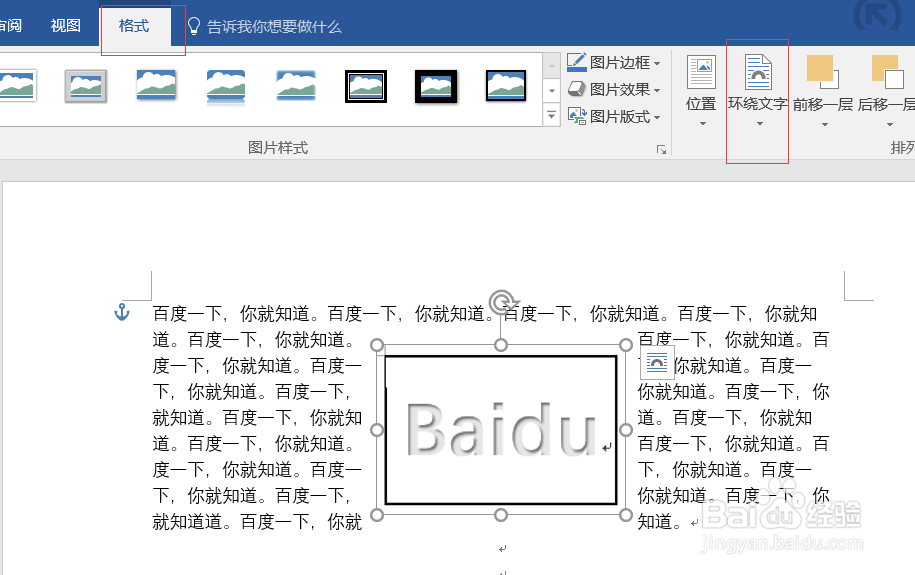Click the first line text 百度一下，你就知道
Viewport: 915px width, 575px height.
231,314
